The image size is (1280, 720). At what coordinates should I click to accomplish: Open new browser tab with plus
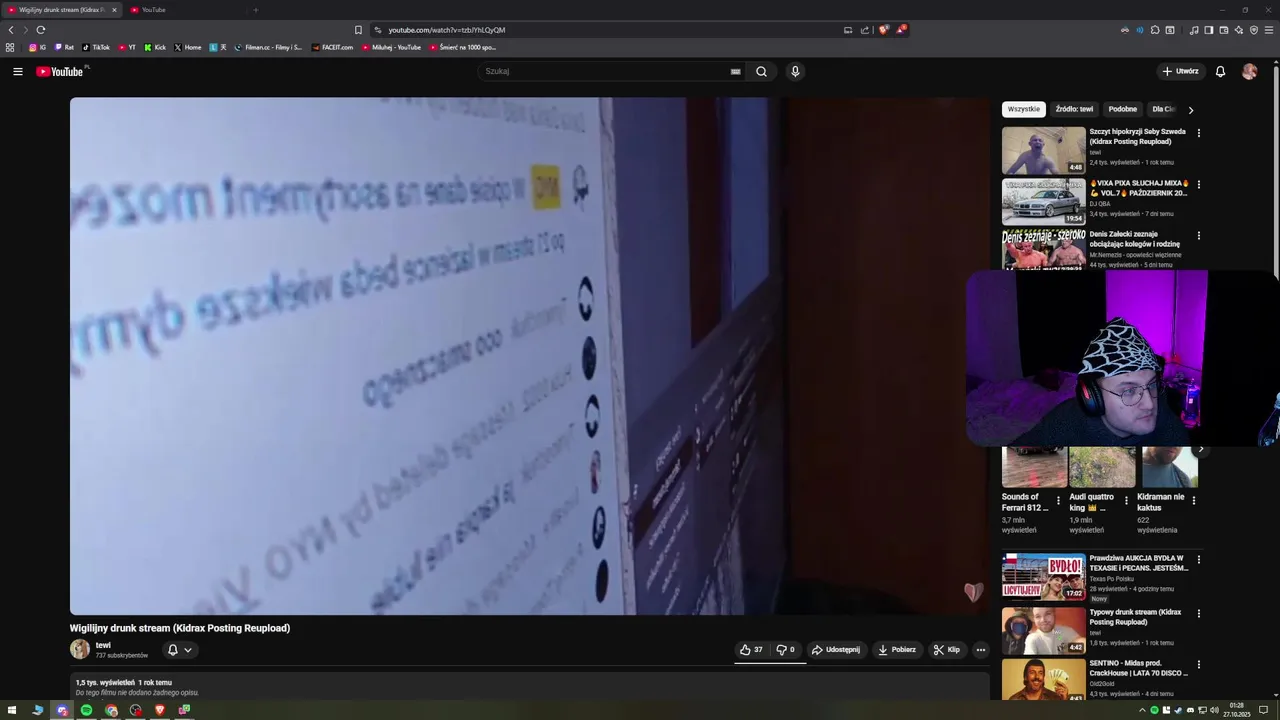coord(255,10)
